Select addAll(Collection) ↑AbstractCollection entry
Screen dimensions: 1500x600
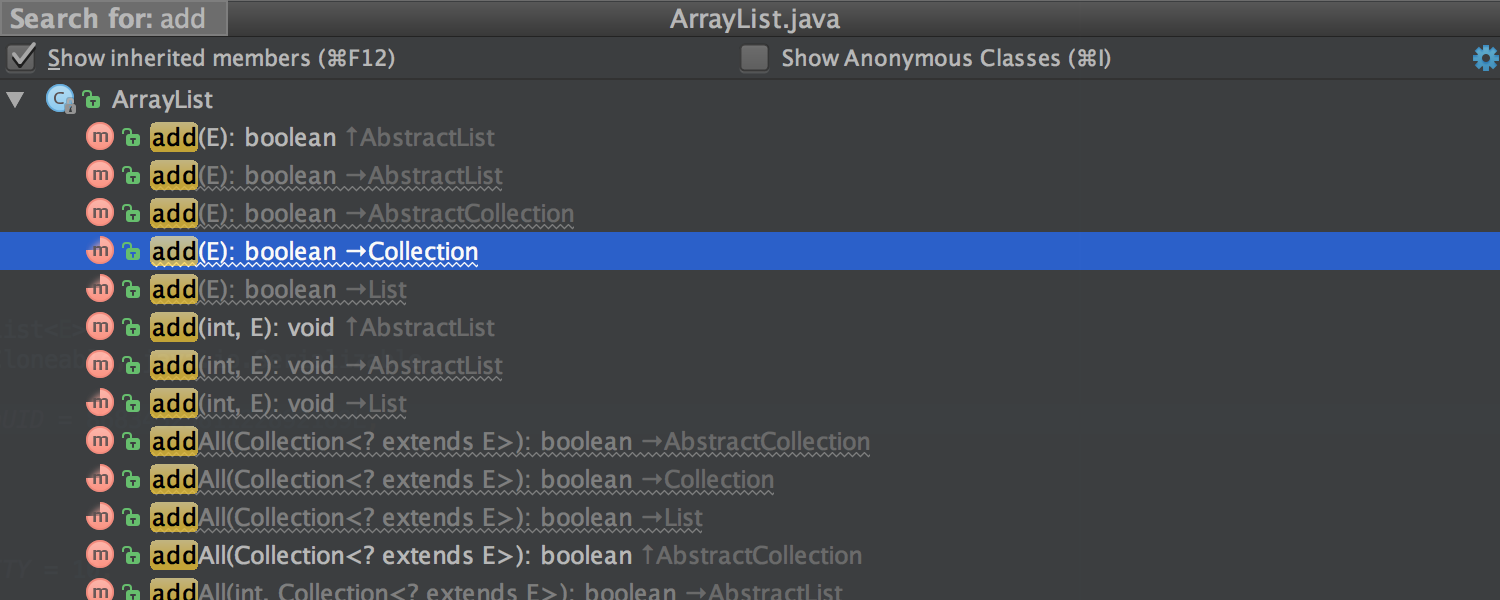[750, 555]
